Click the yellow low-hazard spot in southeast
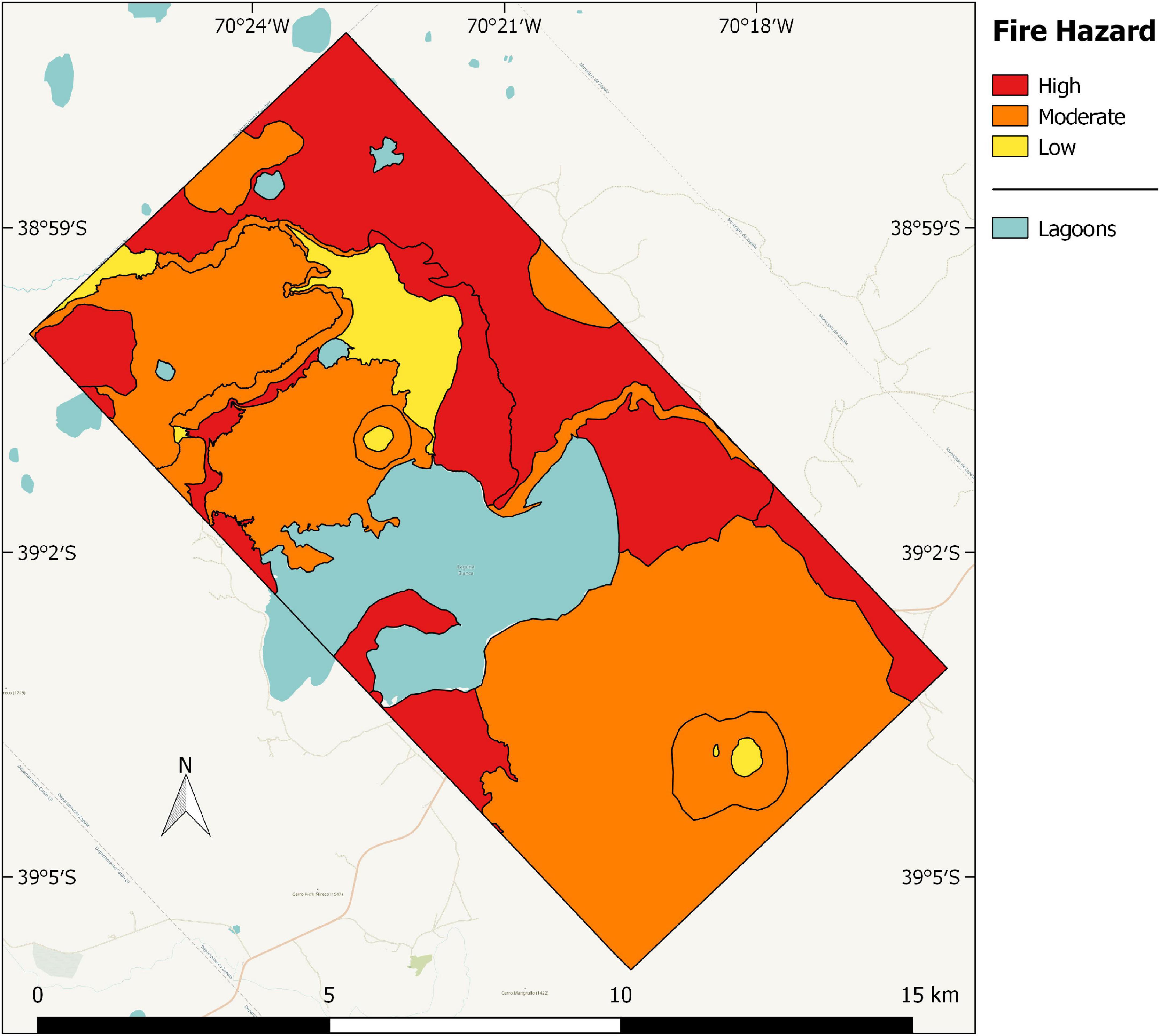This screenshot has width=1160, height=1036. (747, 757)
